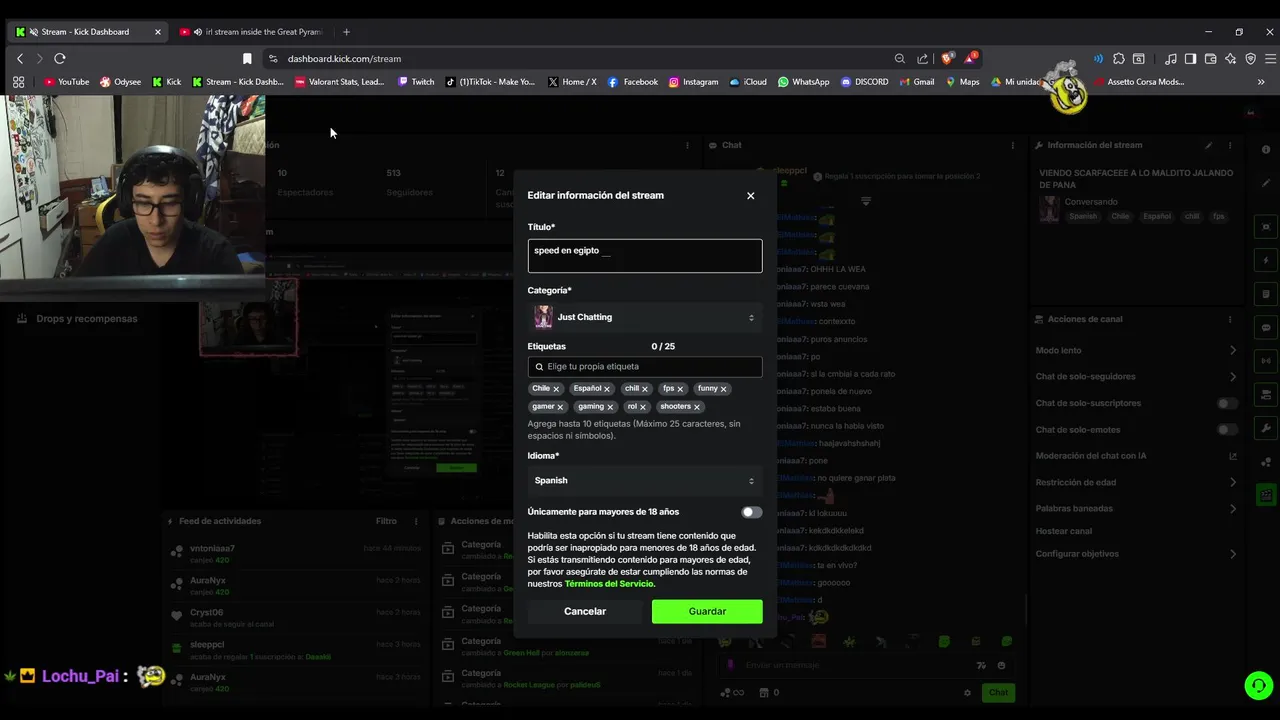Viewport: 1280px width, 720px height.
Task: Remove the rol tag
Action: point(642,407)
